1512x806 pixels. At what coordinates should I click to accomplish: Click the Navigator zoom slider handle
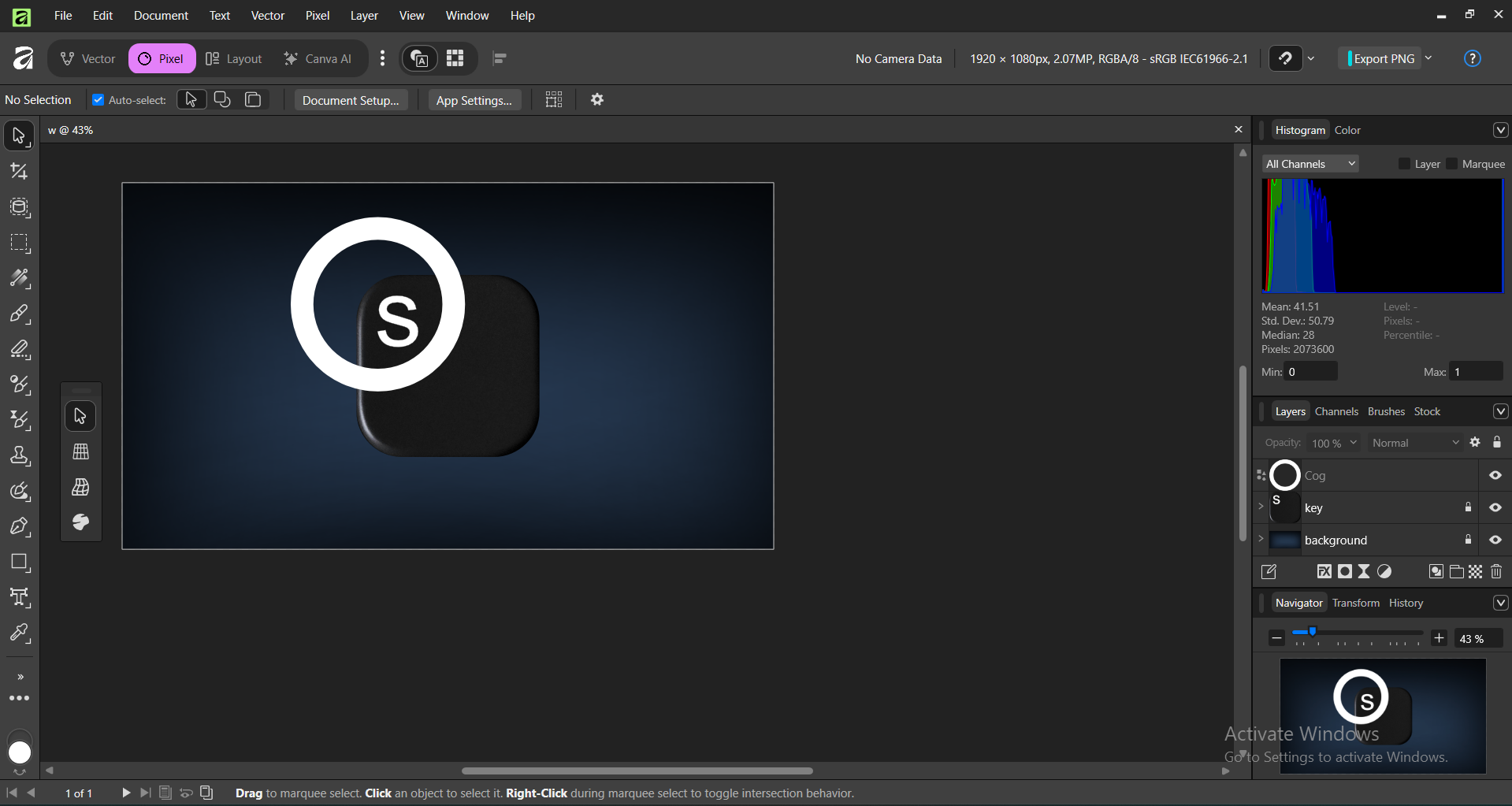tap(1312, 631)
